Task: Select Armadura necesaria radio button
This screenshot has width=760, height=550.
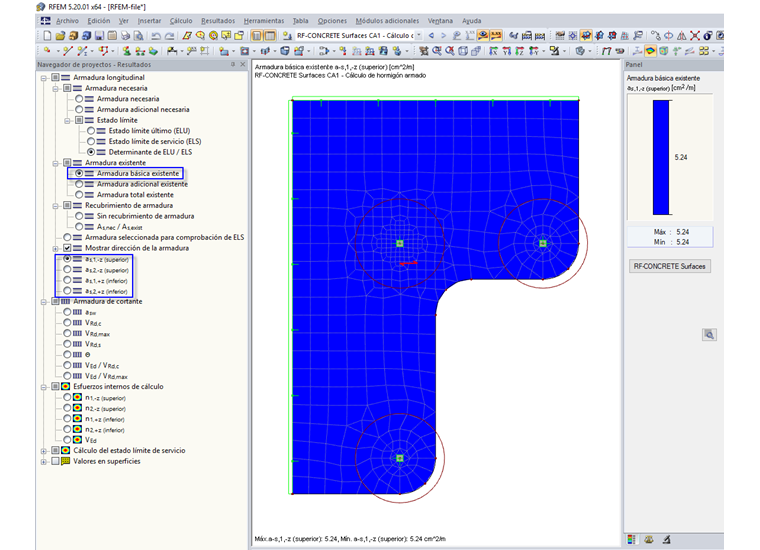Action: click(79, 98)
